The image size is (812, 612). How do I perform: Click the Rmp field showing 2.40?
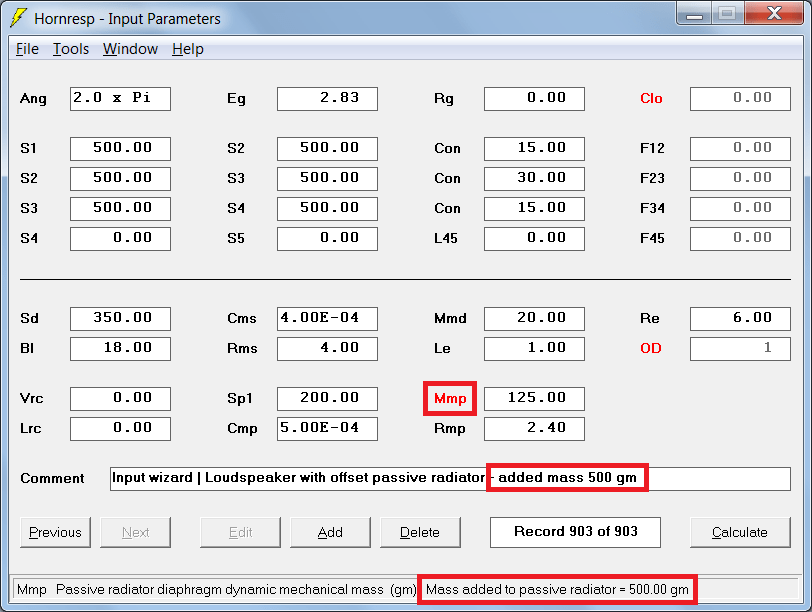pos(534,429)
